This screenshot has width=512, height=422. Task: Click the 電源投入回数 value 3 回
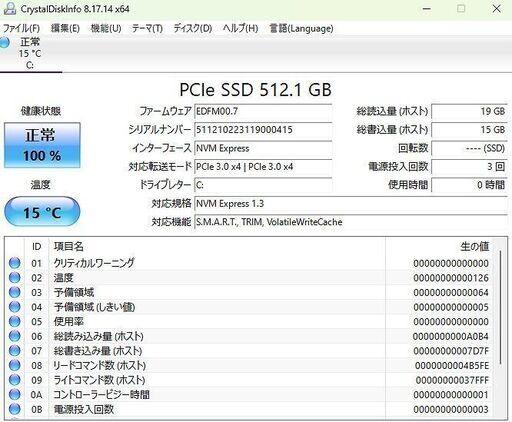(x=470, y=167)
